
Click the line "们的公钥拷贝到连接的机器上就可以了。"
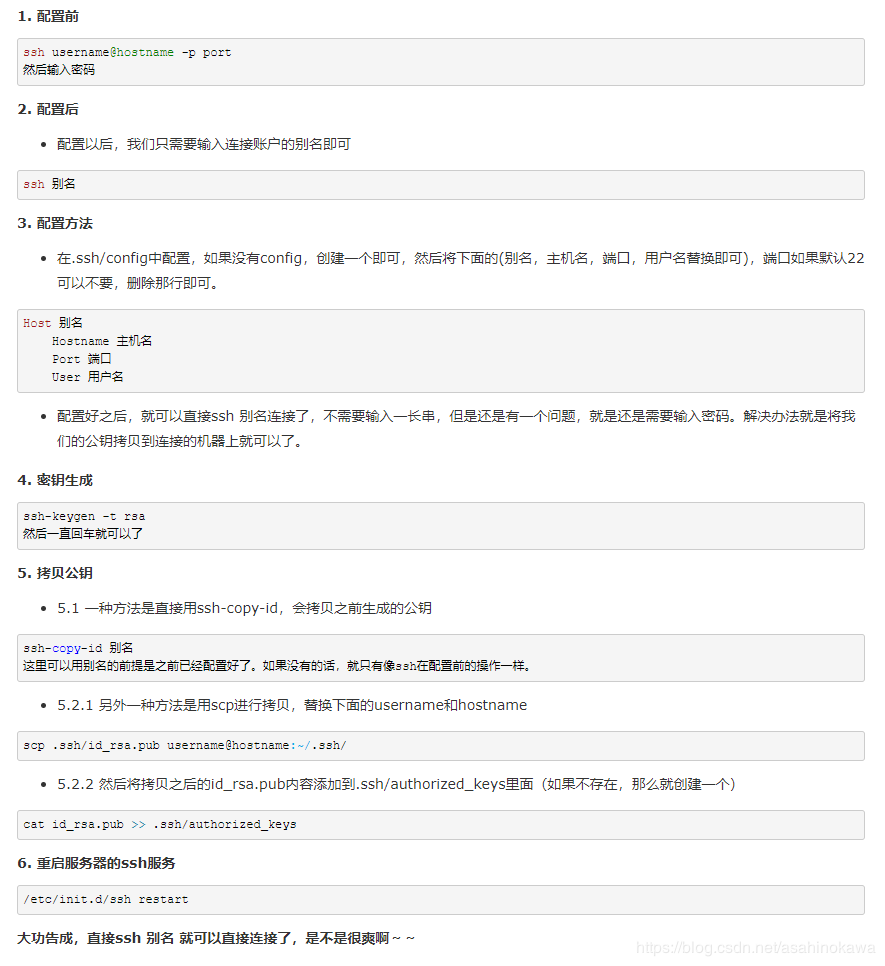tap(180, 441)
